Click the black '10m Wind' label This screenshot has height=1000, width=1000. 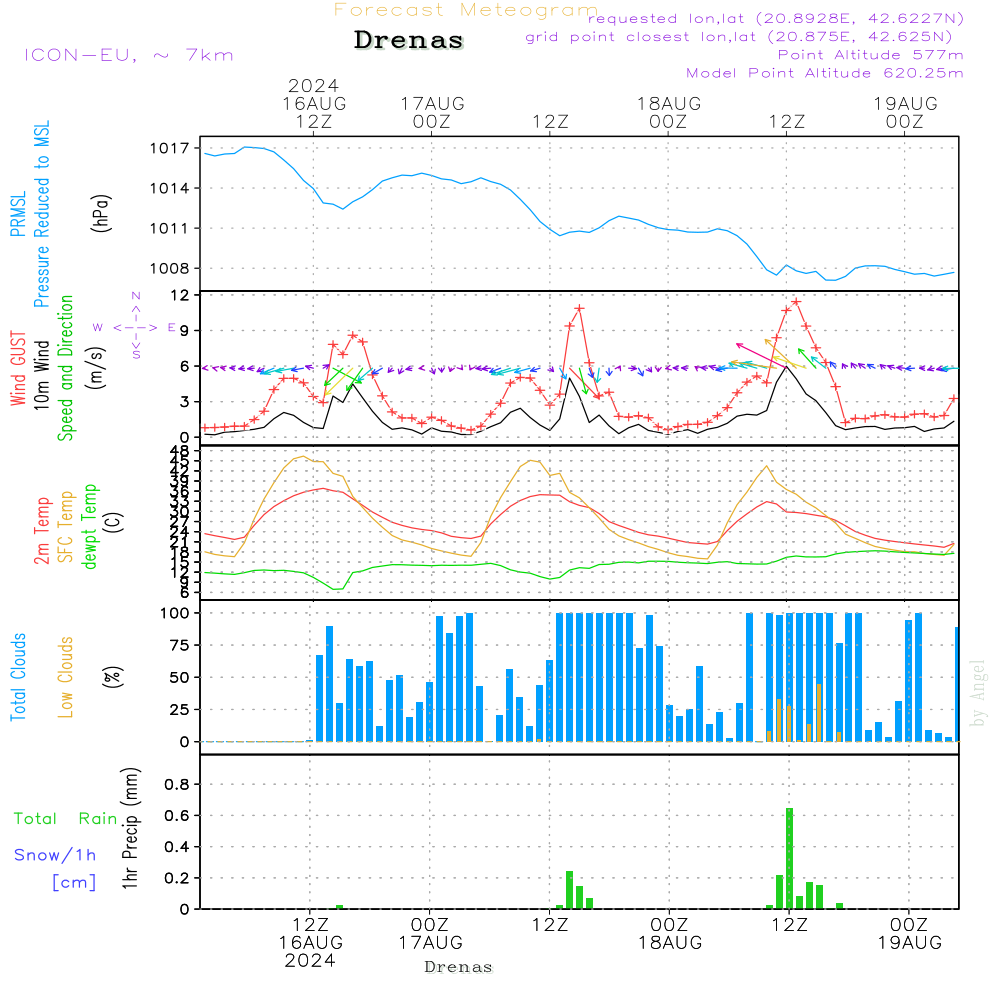(x=41, y=375)
